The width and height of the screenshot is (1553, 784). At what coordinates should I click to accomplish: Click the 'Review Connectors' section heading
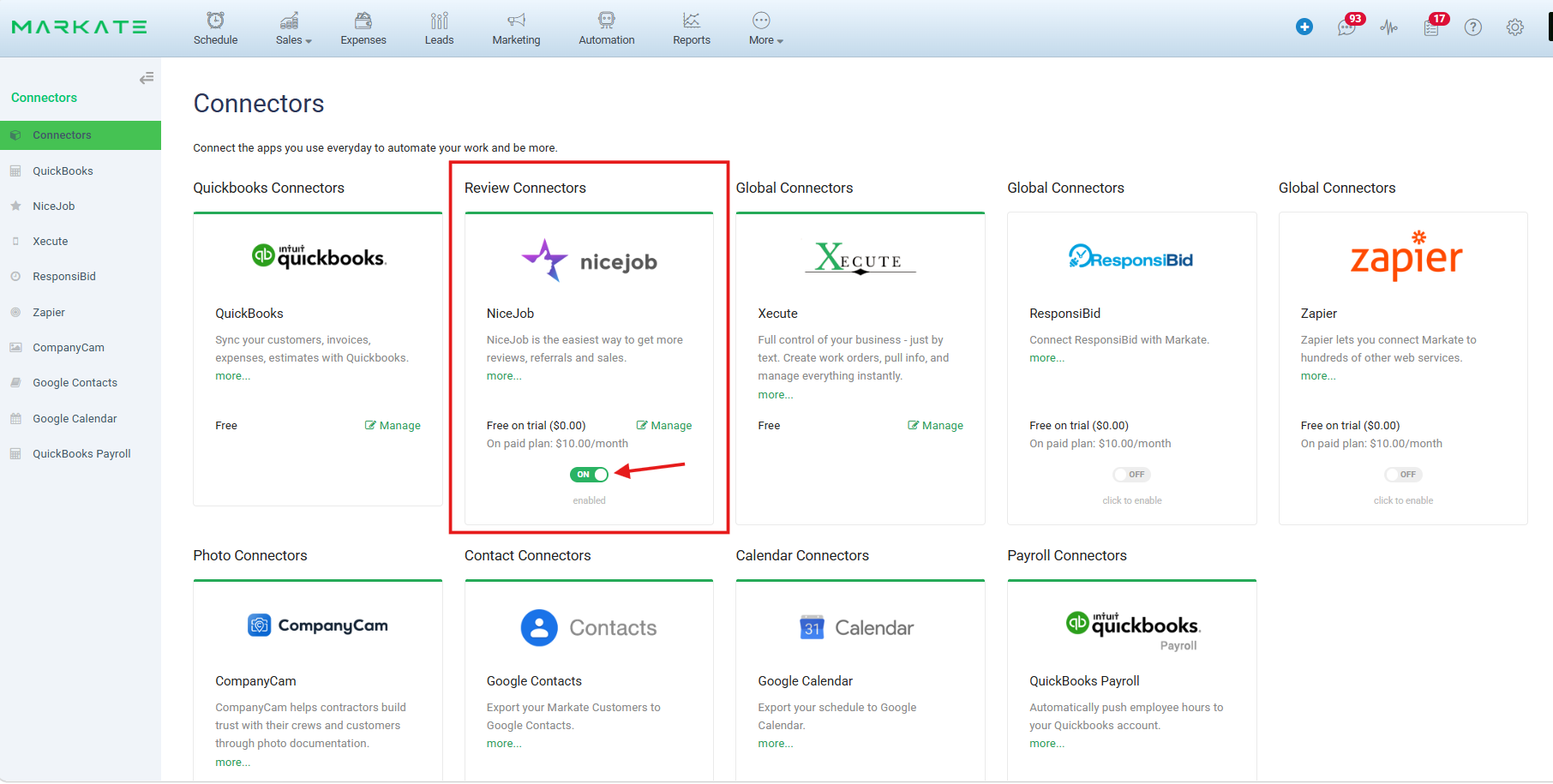coord(525,188)
